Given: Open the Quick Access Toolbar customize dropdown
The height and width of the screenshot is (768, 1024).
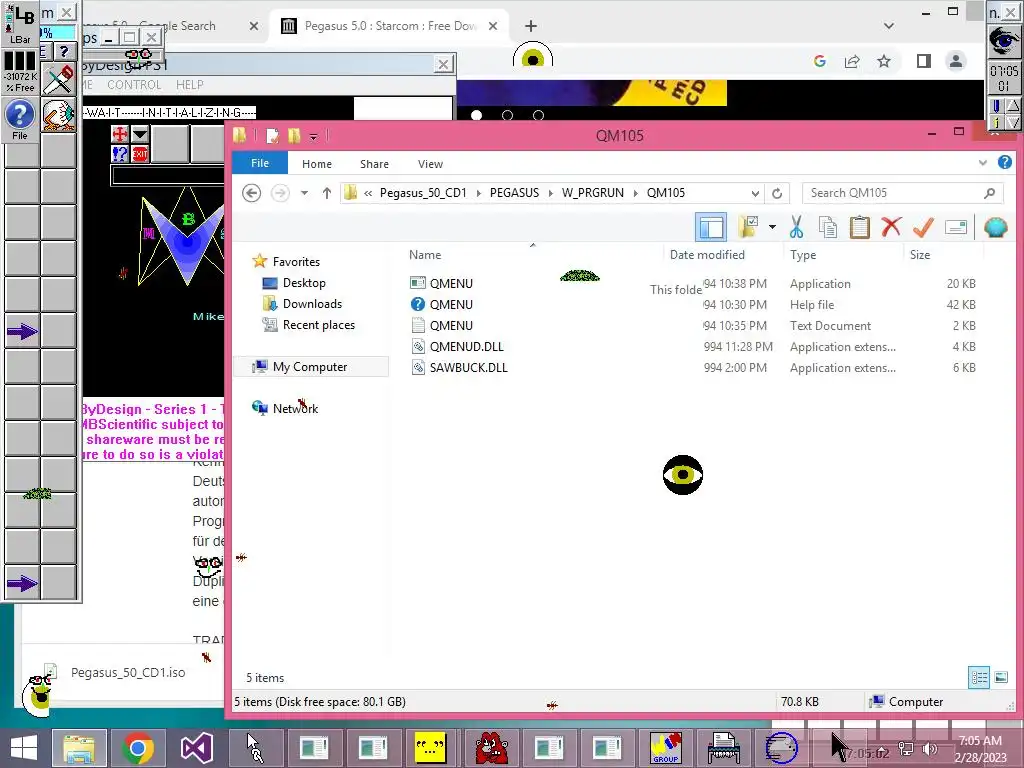Looking at the screenshot, I should (x=313, y=136).
